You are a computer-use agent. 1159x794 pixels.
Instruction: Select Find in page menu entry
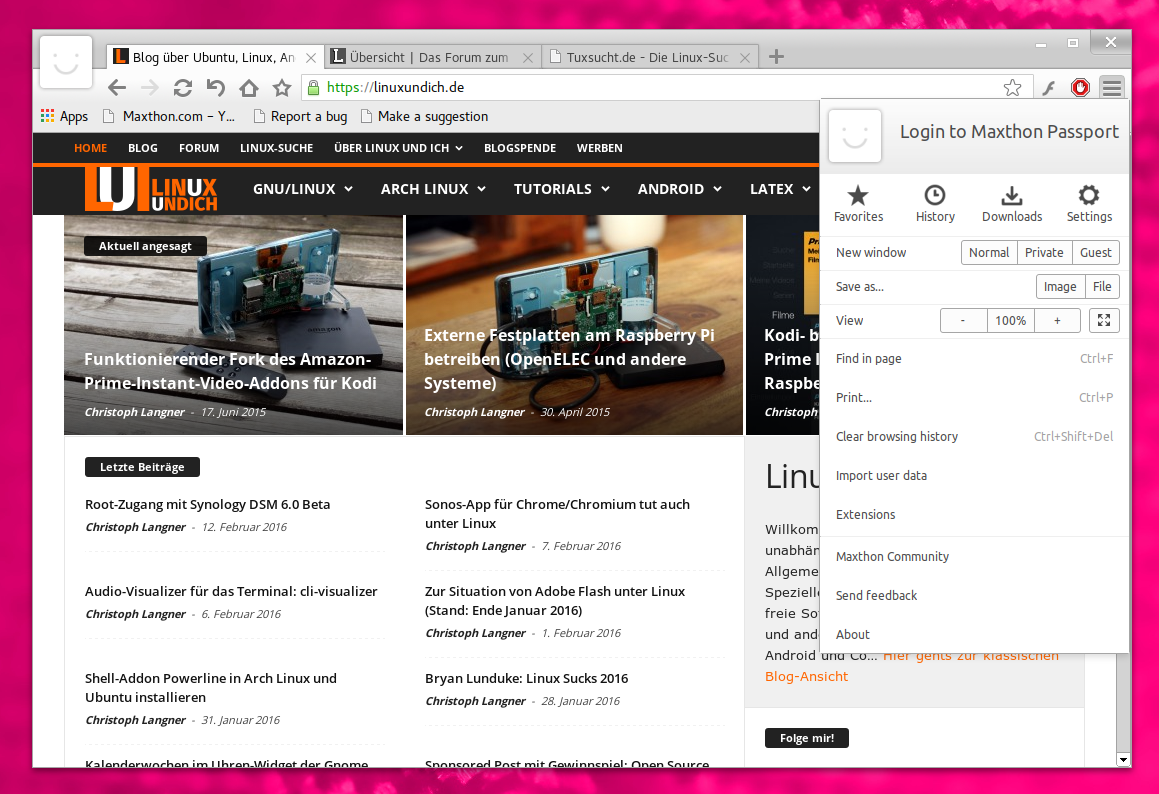(x=974, y=359)
